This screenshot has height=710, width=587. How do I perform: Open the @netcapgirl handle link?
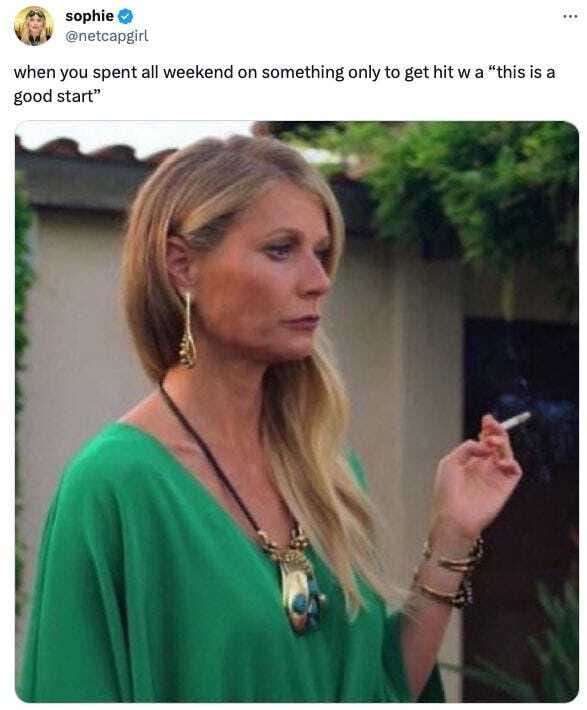coord(106,36)
